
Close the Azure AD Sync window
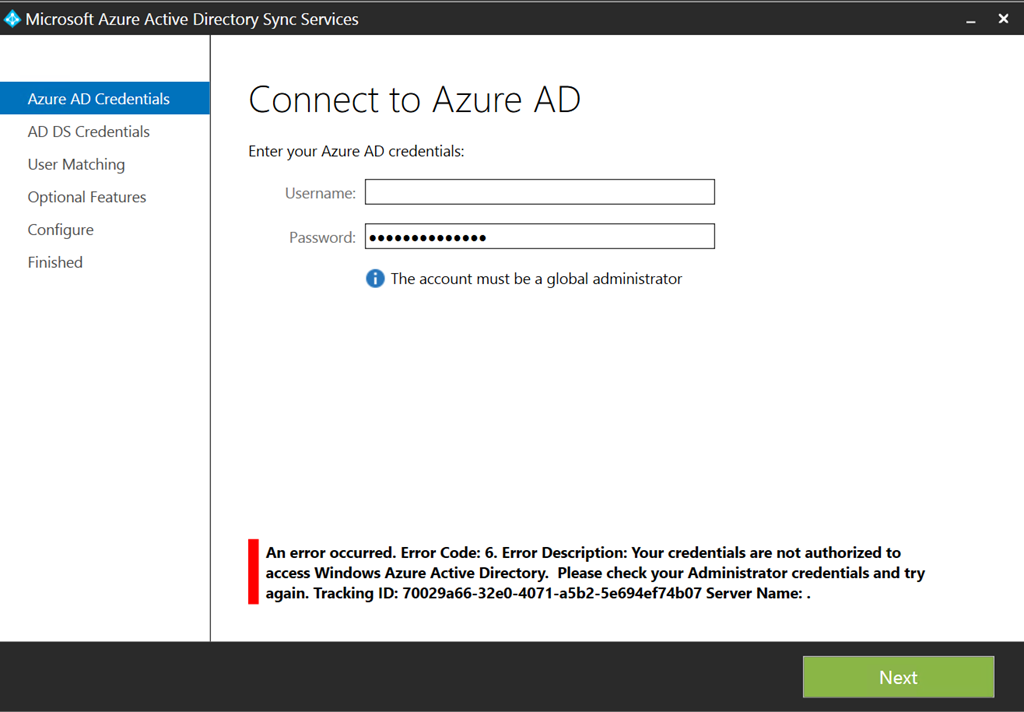coord(1003,19)
